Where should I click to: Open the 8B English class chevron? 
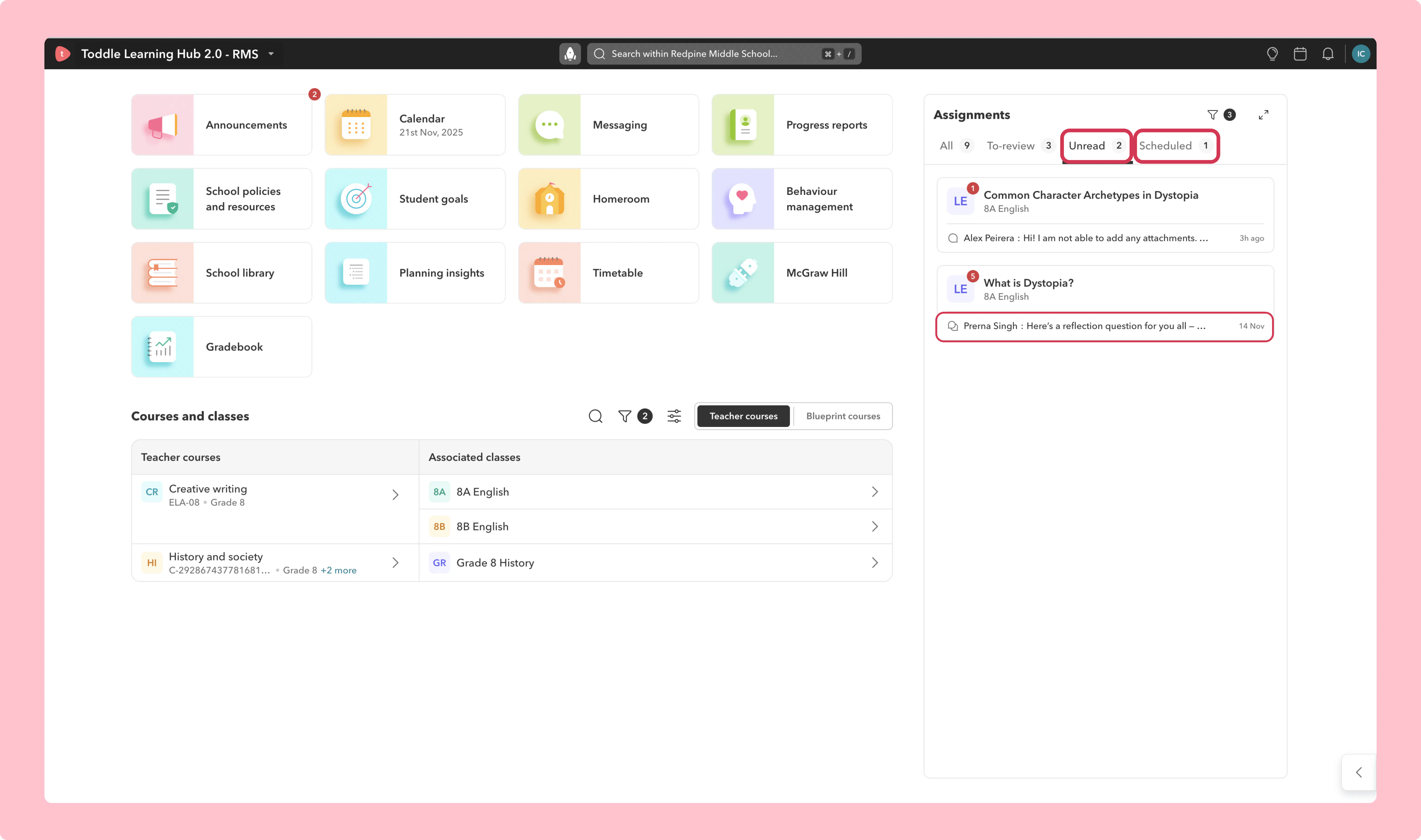(875, 526)
